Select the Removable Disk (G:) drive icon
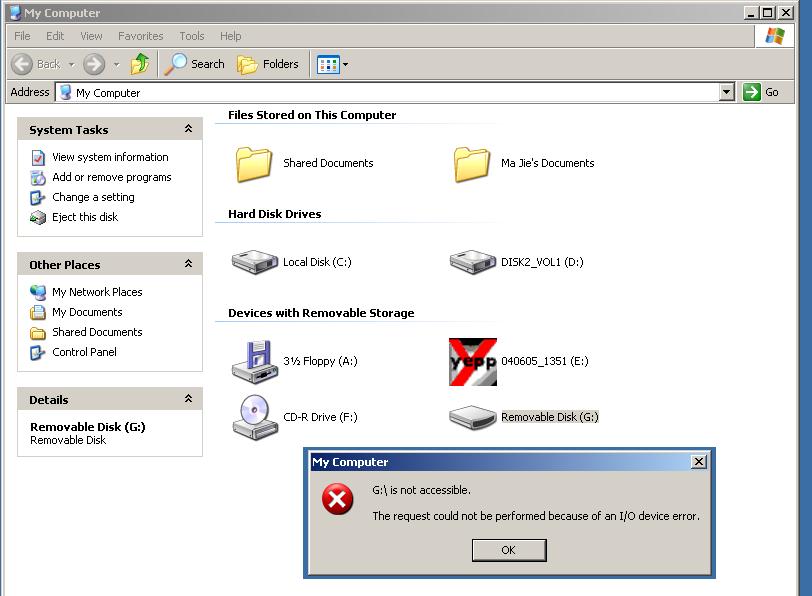 (472, 417)
